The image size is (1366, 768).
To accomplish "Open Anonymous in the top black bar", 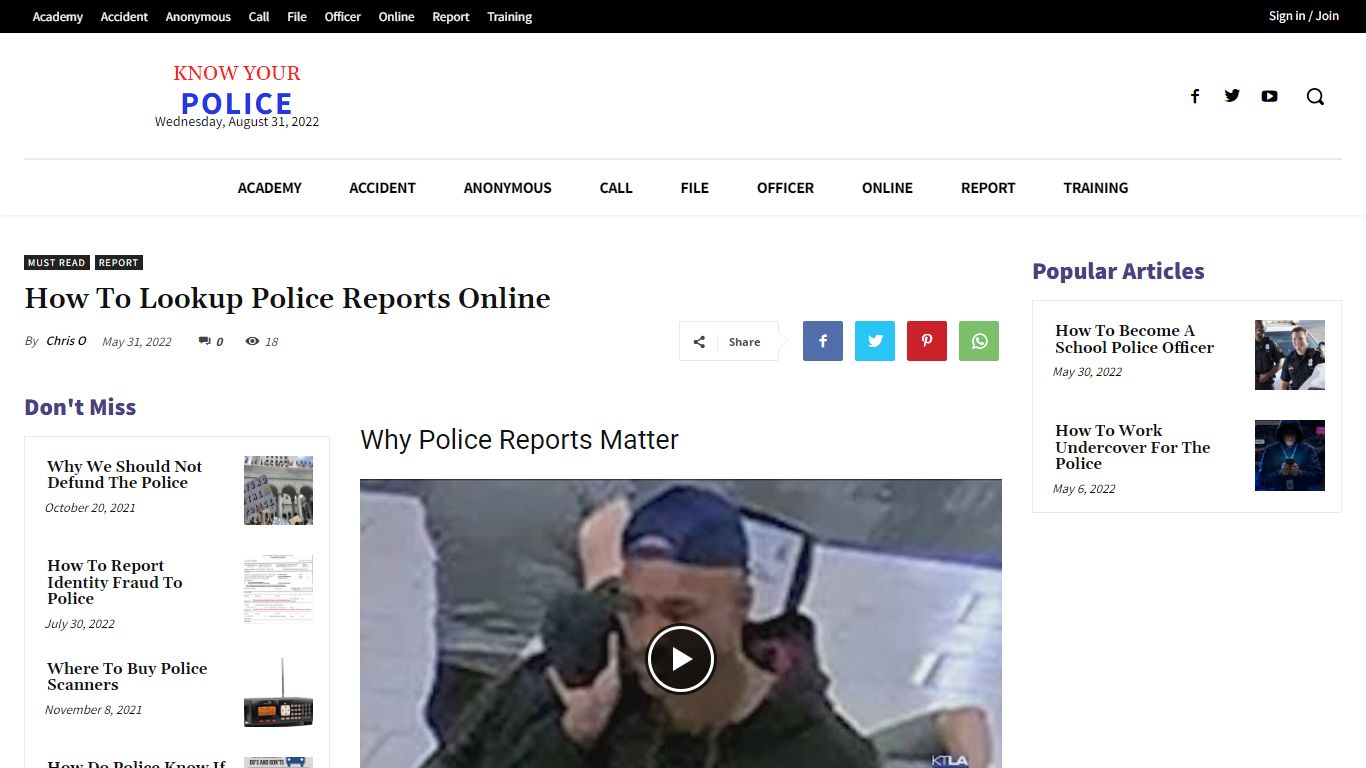I will click(x=198, y=17).
